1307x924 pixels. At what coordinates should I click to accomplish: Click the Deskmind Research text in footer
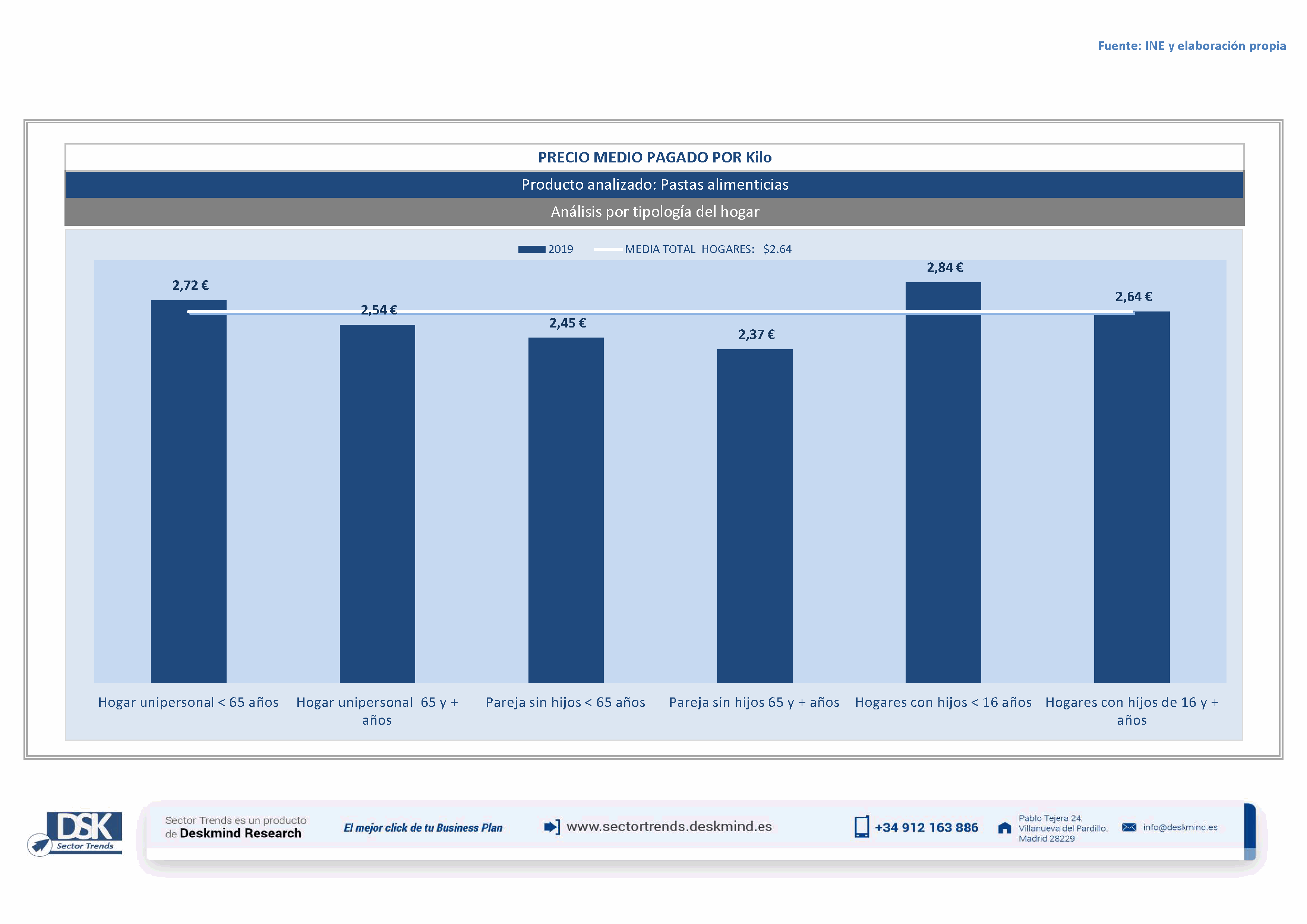click(240, 833)
